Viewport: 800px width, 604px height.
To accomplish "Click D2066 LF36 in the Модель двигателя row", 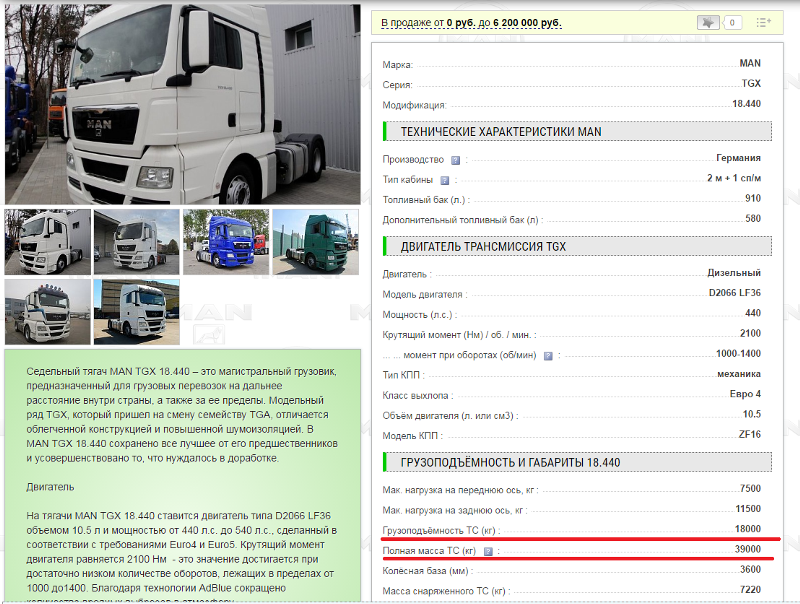I will pyautogui.click(x=735, y=293).
